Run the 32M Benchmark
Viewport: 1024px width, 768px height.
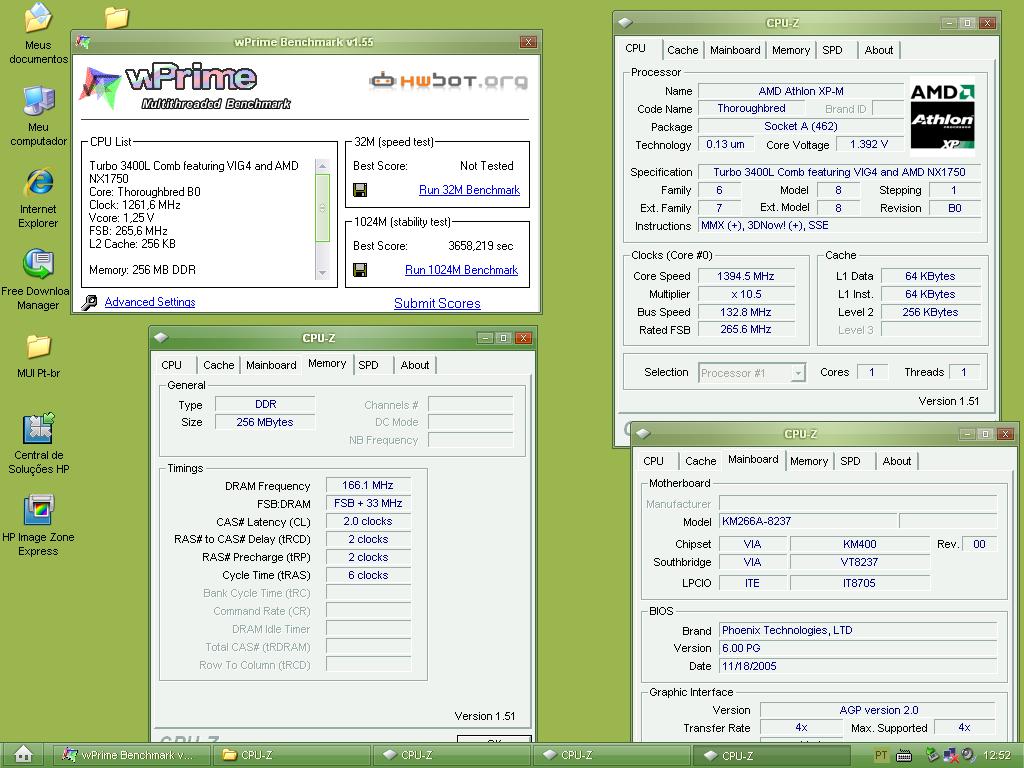469,190
